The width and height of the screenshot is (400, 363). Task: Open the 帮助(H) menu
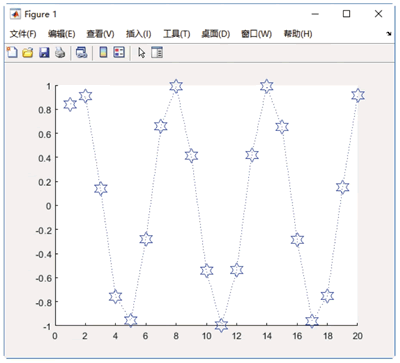tap(298, 34)
